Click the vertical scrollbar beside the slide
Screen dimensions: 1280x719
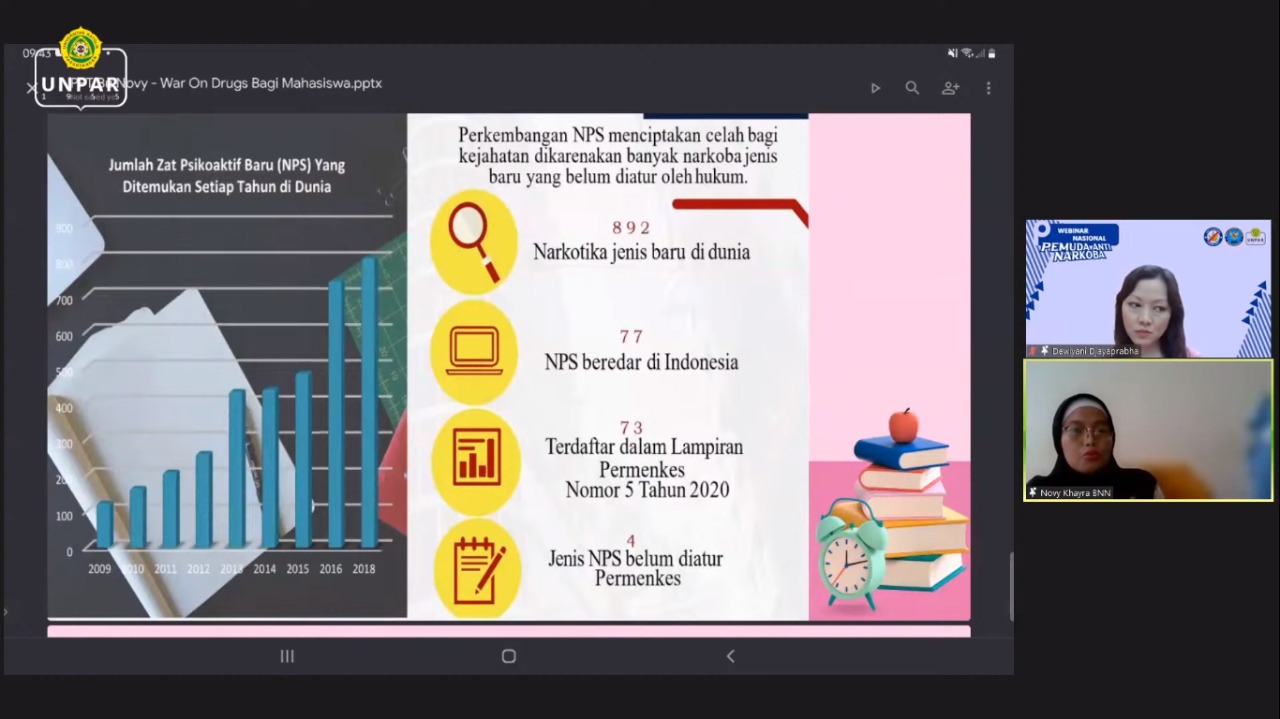pyautogui.click(x=1010, y=585)
